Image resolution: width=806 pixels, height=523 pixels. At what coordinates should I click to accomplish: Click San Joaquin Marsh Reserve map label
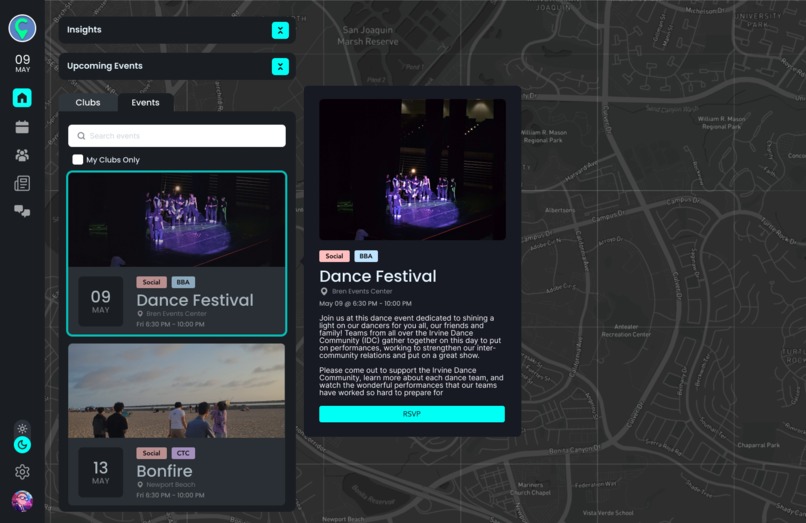(x=368, y=35)
